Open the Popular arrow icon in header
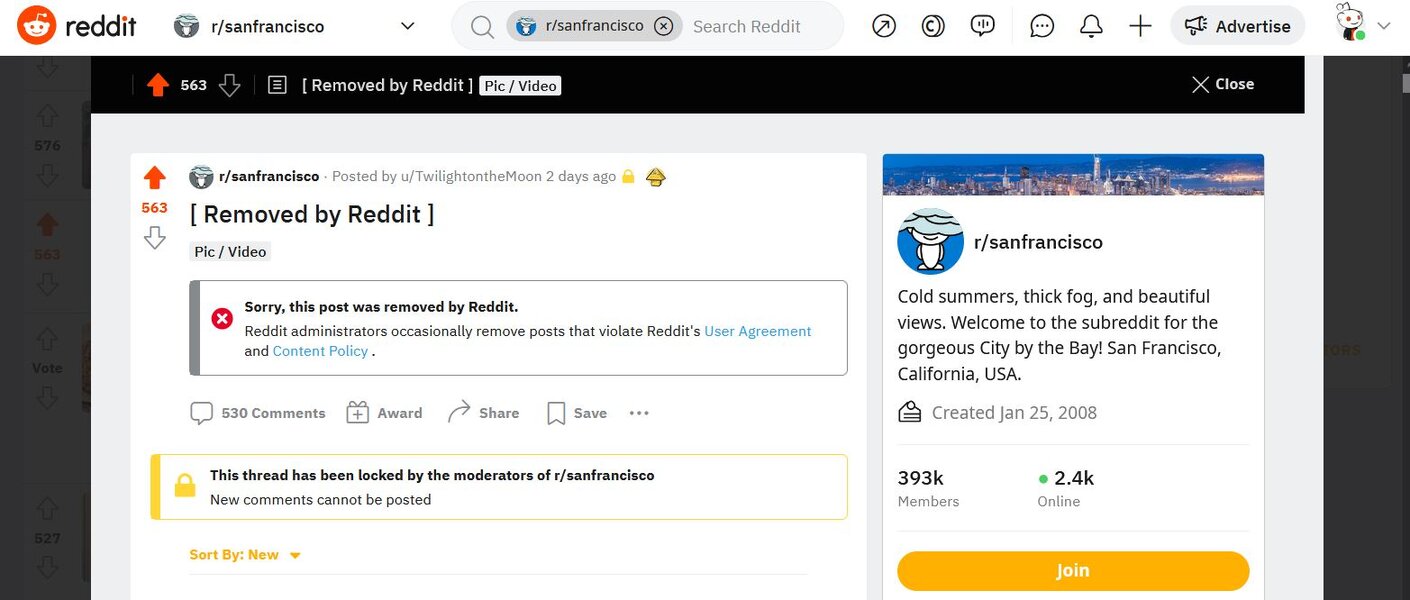Screen dimensions: 1410x600 coord(884,26)
